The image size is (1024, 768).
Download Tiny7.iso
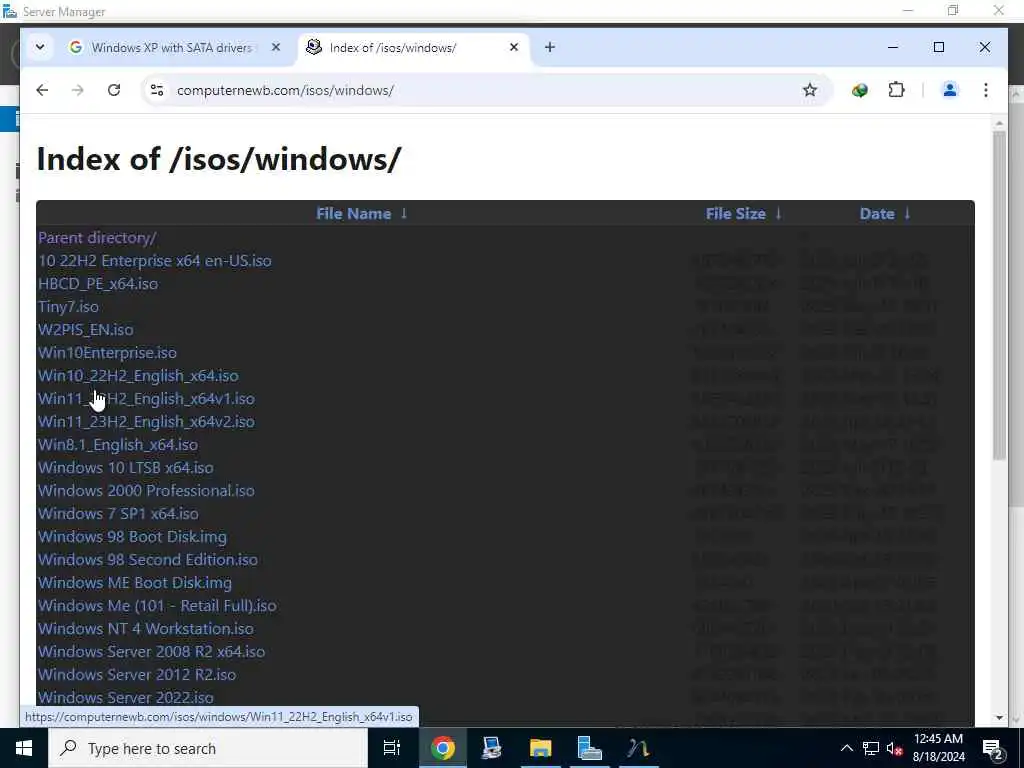[69, 306]
